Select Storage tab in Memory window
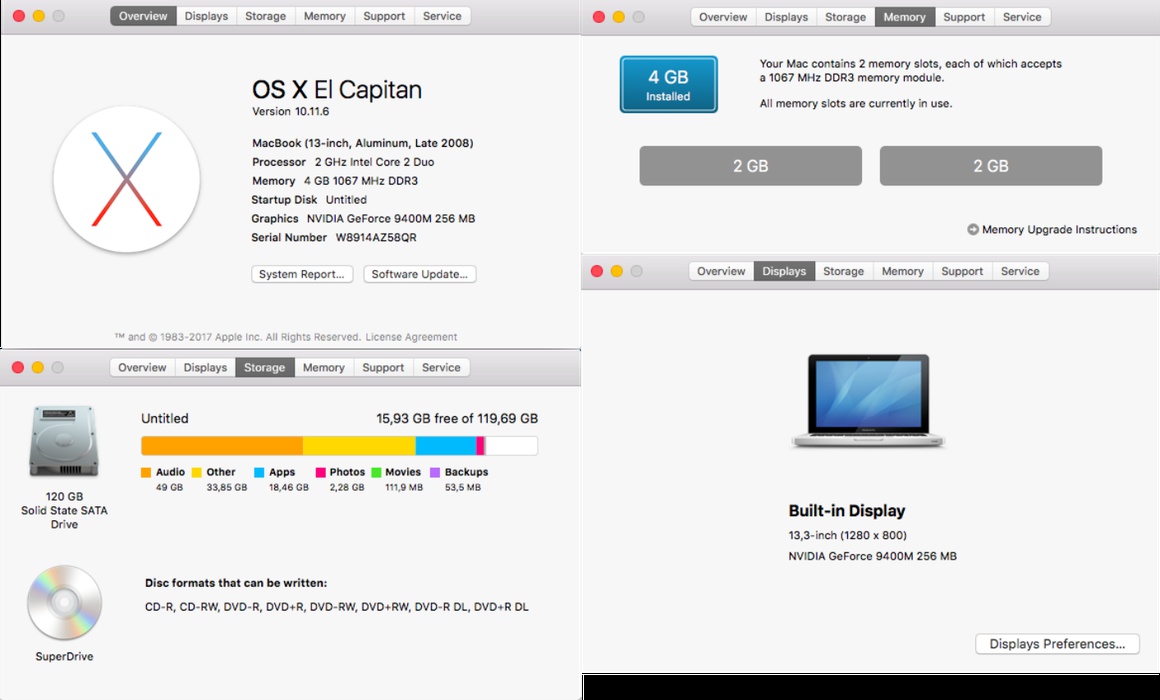The width and height of the screenshot is (1160, 700). [x=846, y=17]
